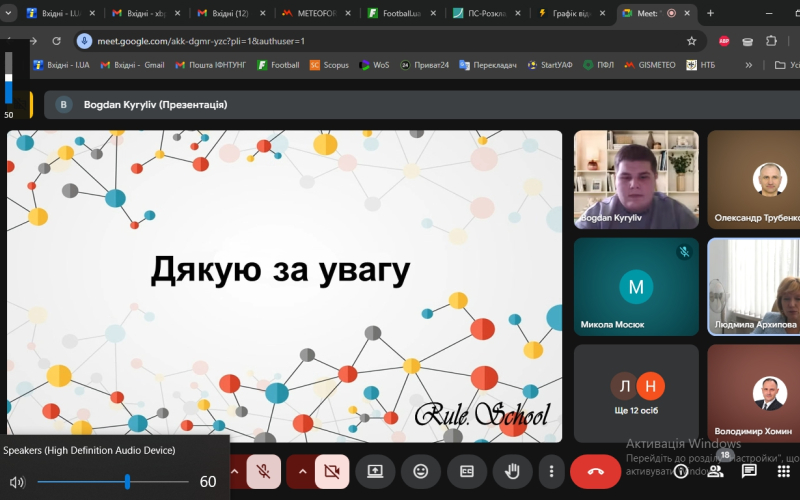Open the Football bookmark

click(278, 65)
